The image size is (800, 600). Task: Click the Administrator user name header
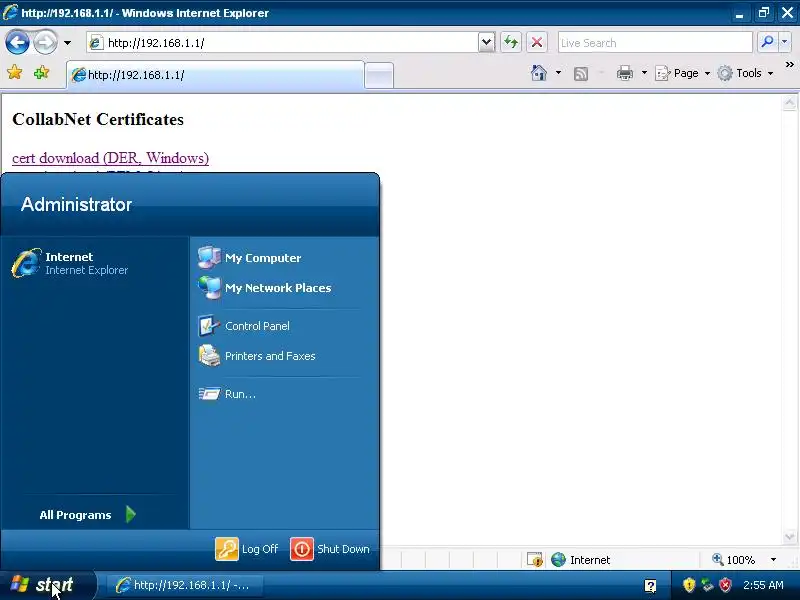77,205
